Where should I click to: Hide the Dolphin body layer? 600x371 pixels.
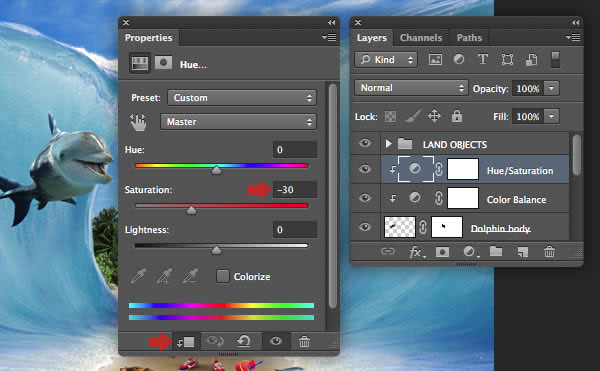365,227
